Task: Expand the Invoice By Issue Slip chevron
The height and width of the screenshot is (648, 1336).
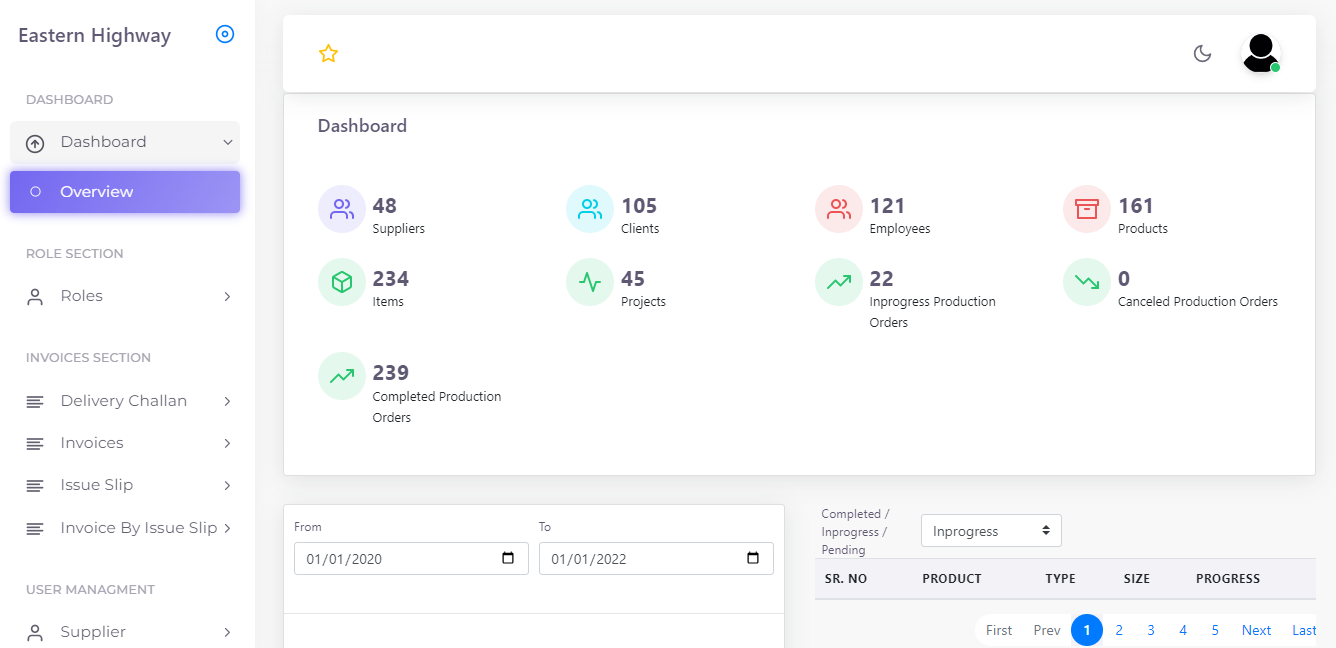Action: click(x=227, y=528)
